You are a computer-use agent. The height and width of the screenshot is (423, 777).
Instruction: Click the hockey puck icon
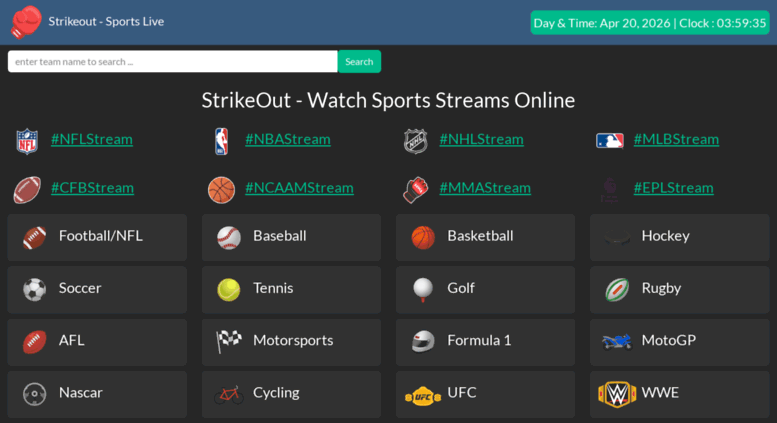(617, 238)
